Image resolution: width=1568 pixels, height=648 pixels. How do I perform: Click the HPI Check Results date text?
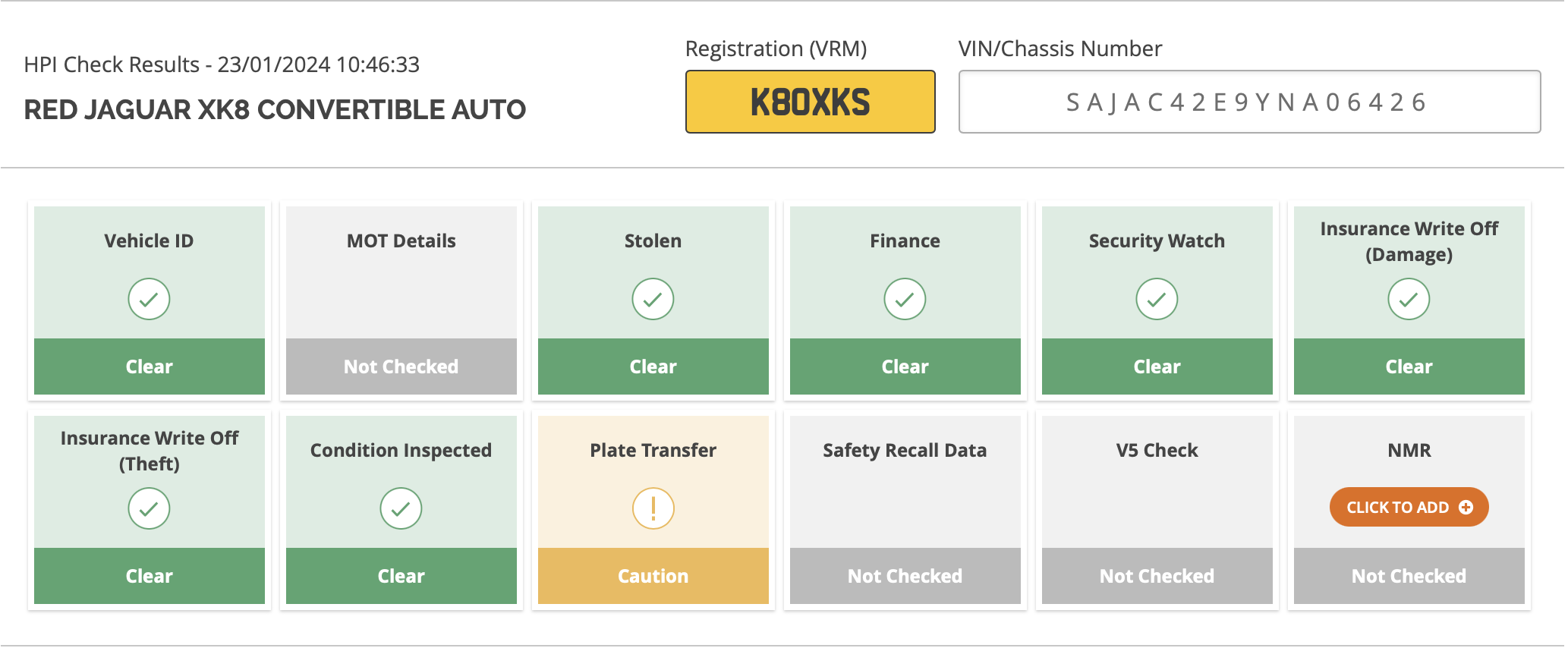[222, 64]
